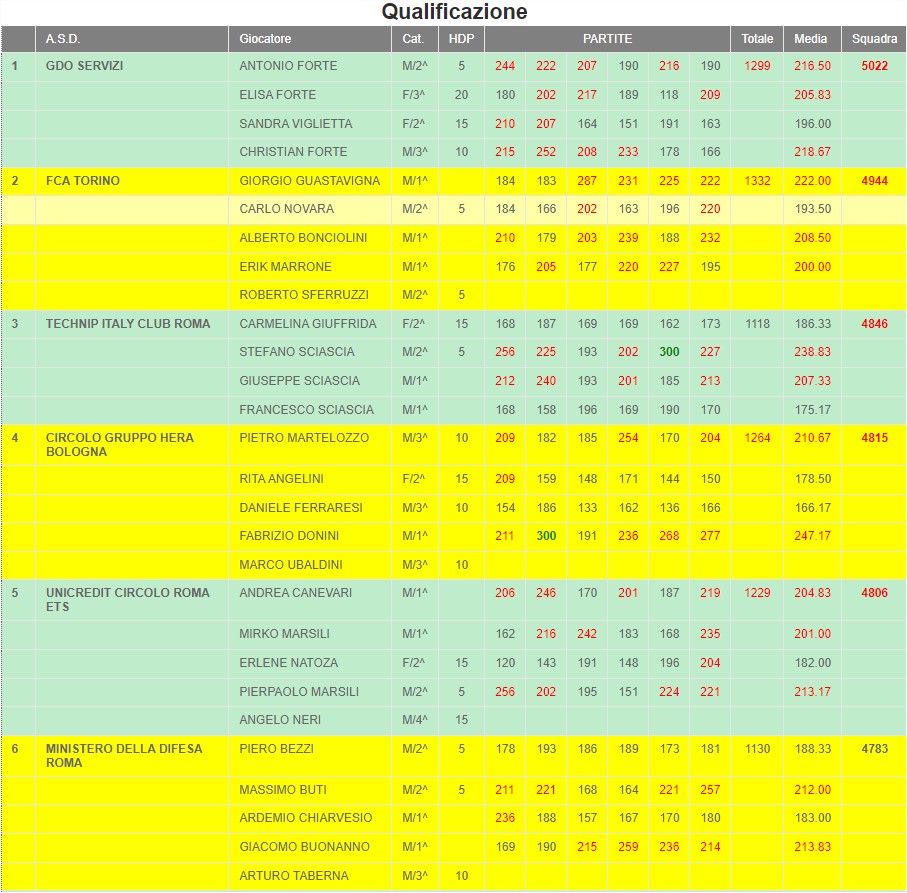Click squad total 4846

tap(874, 324)
